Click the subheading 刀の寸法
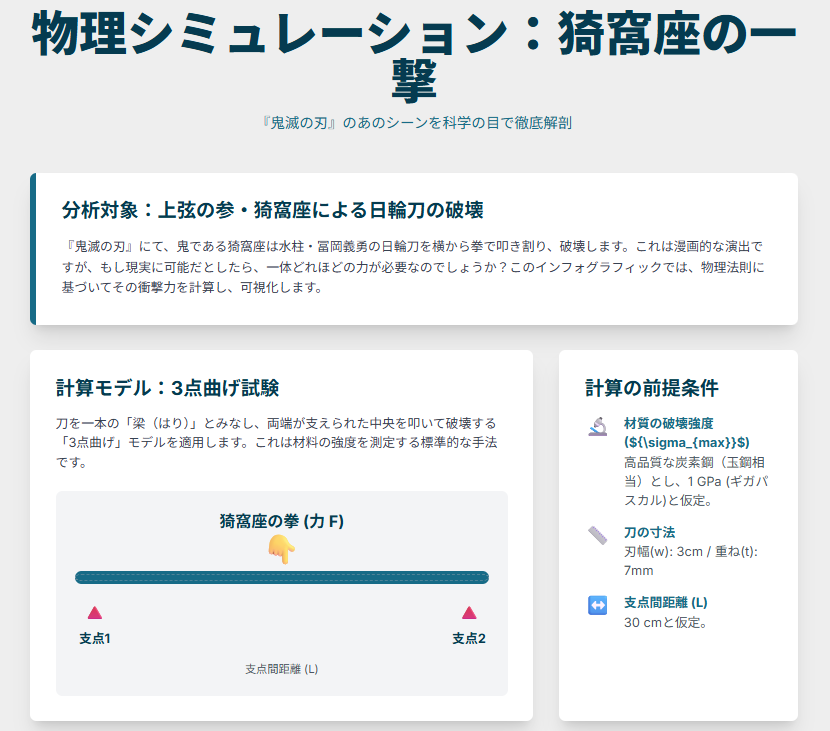Image resolution: width=830 pixels, height=731 pixels. 649,532
